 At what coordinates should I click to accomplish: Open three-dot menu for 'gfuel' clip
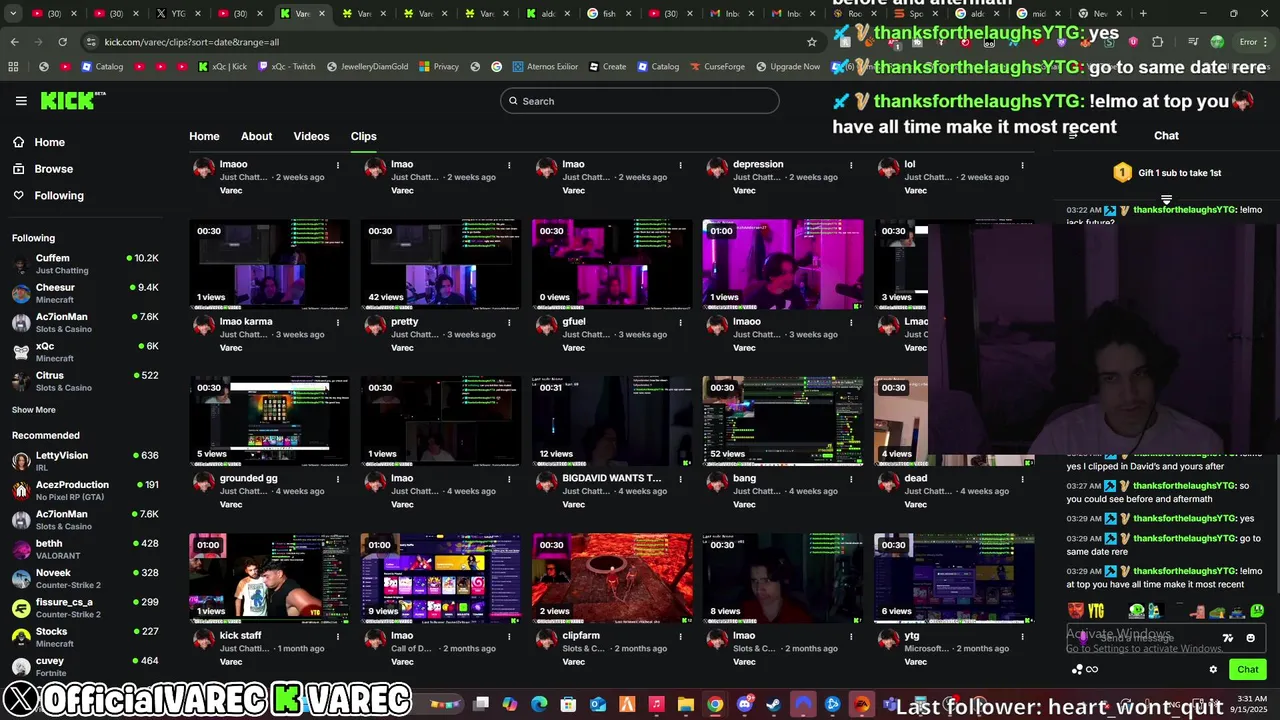[x=680, y=322]
